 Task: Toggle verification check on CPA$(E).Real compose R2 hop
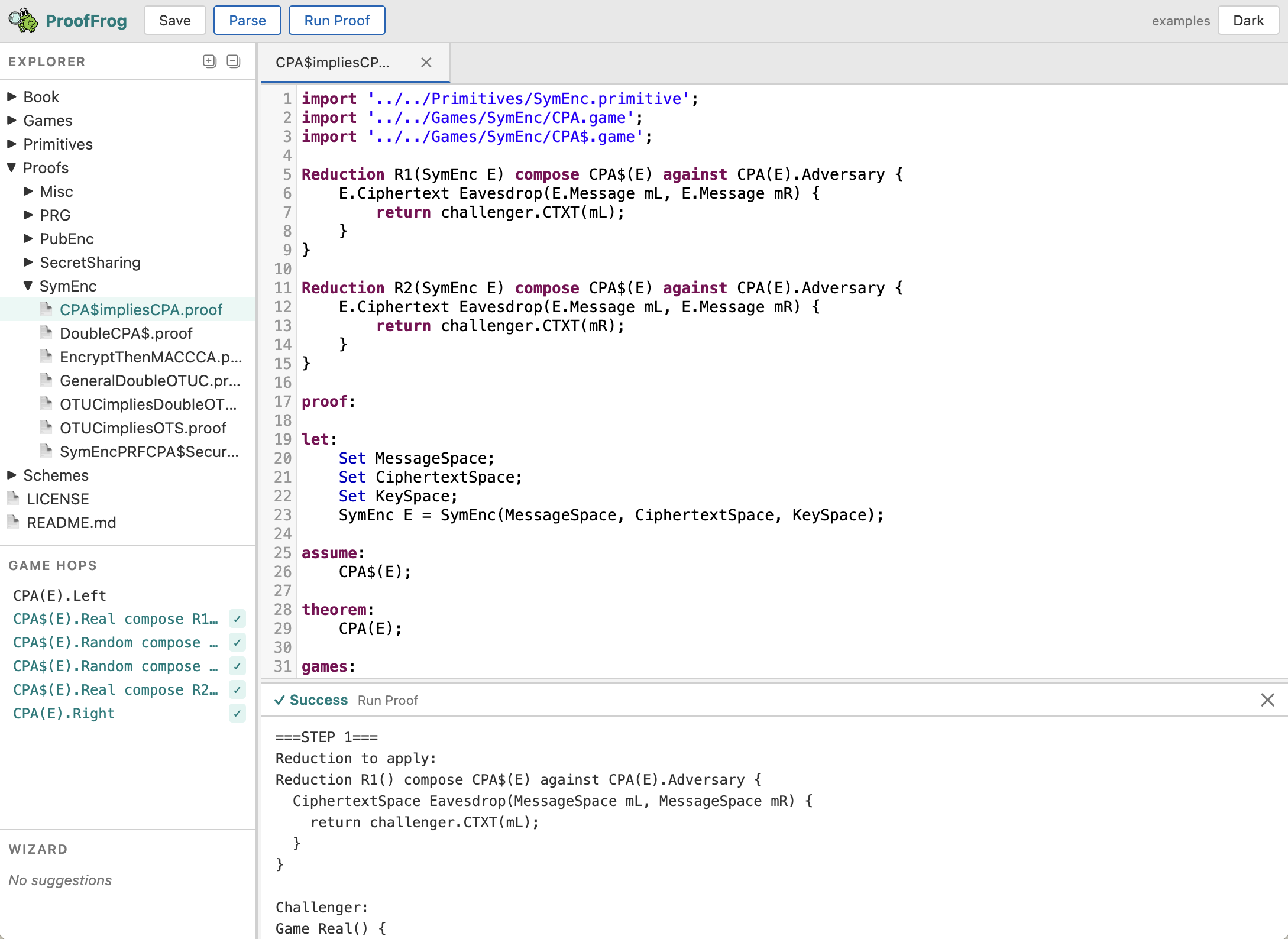tap(237, 689)
